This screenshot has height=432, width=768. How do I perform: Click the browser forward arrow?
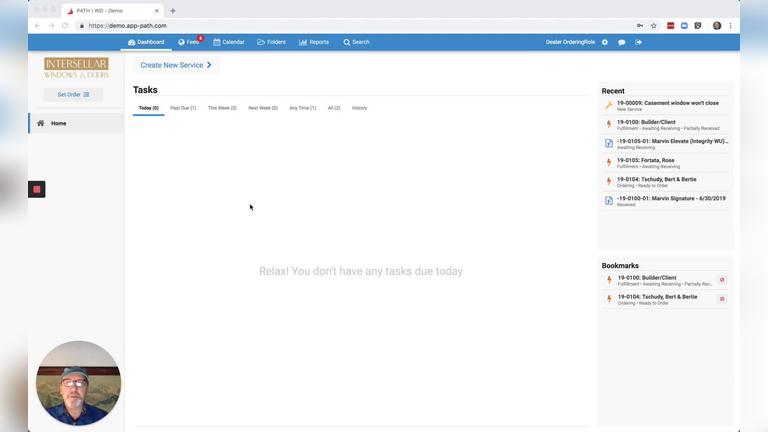point(51,25)
